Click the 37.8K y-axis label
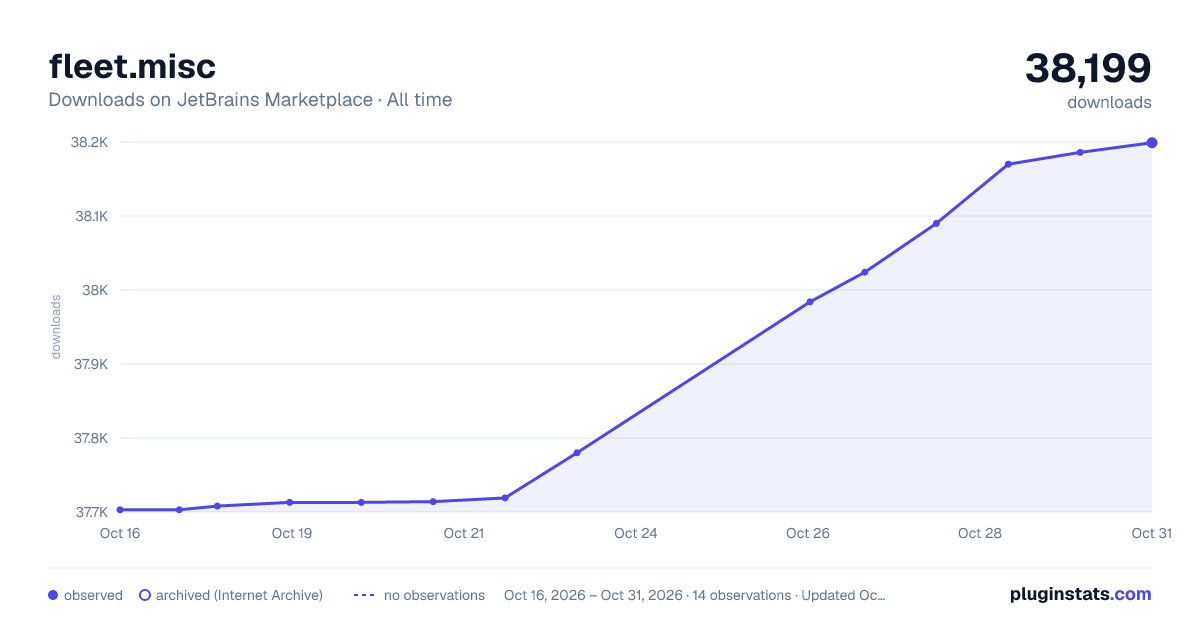The image size is (1200, 630). point(90,438)
